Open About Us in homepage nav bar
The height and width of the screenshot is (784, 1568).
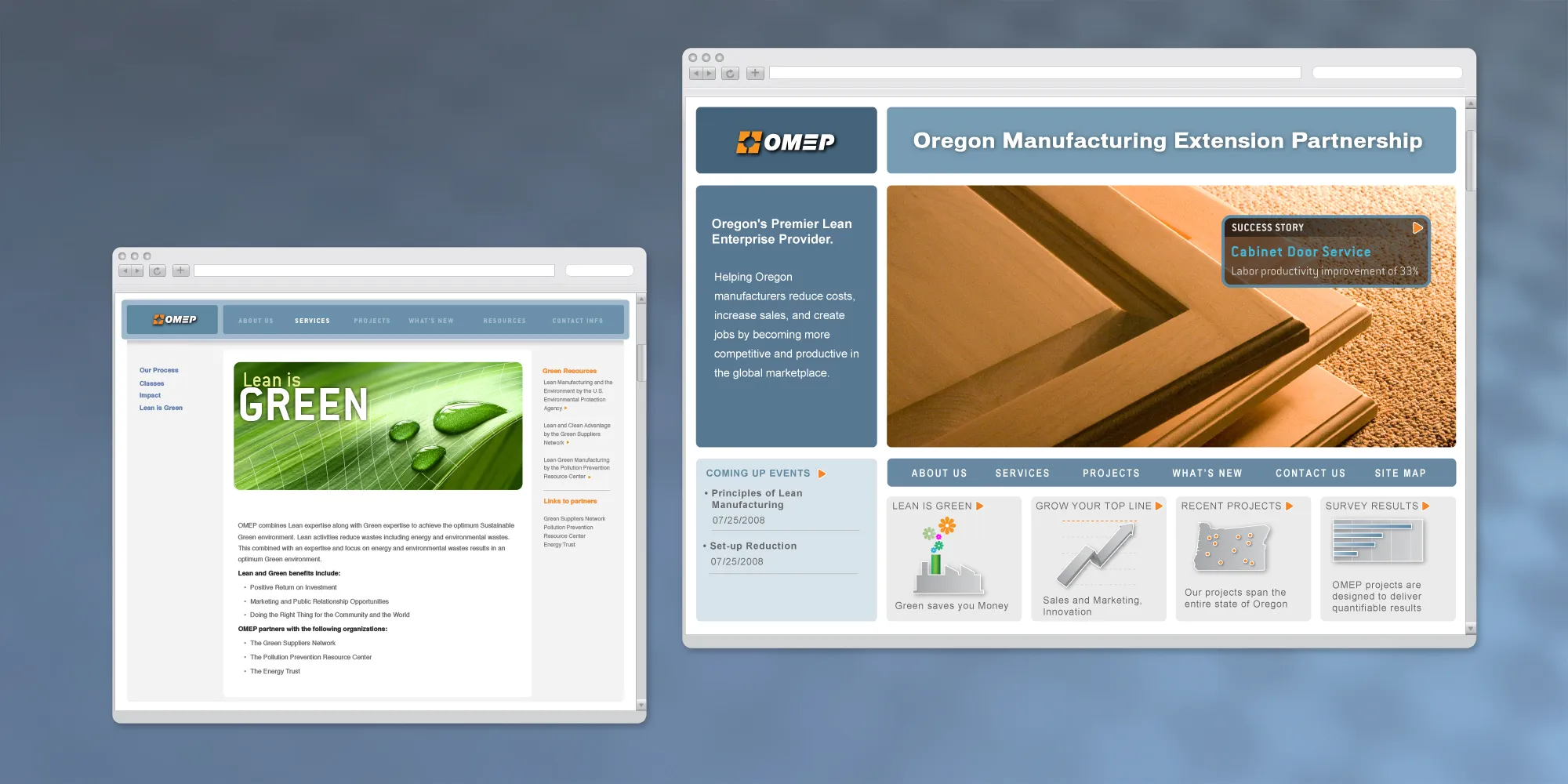click(938, 474)
